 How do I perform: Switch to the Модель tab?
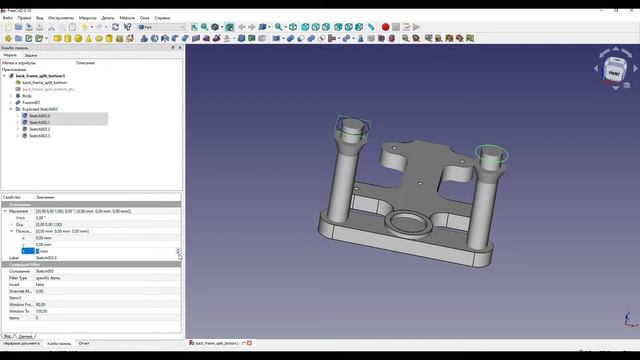tap(10, 55)
